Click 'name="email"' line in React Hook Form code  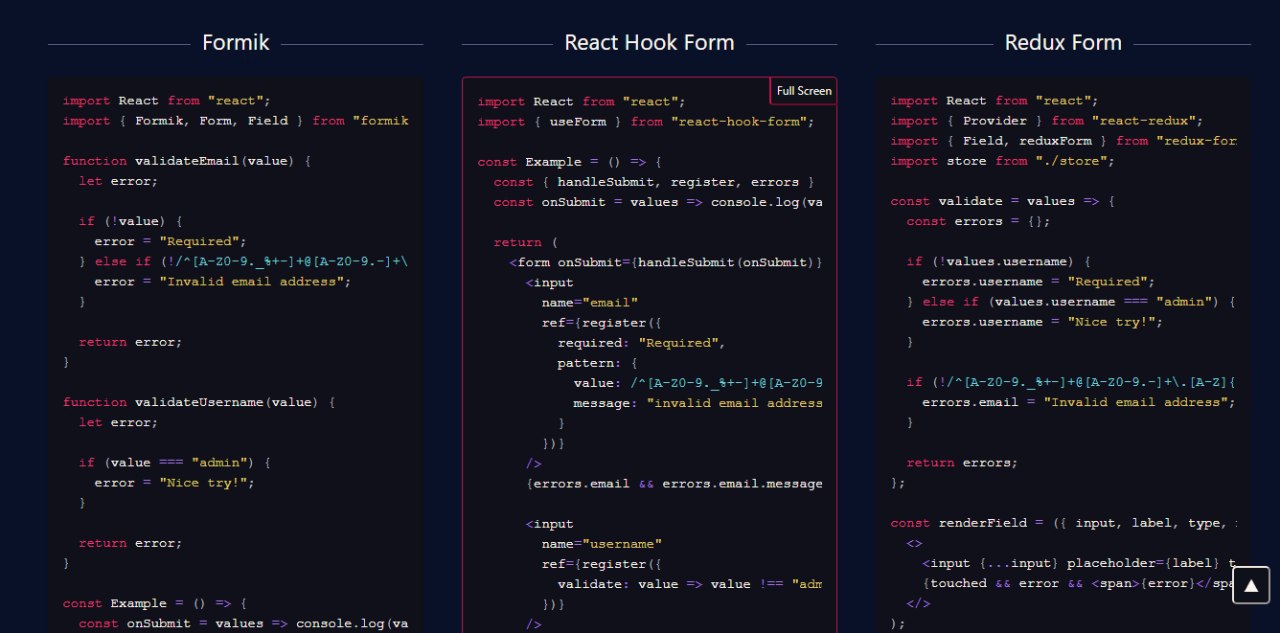pos(590,303)
